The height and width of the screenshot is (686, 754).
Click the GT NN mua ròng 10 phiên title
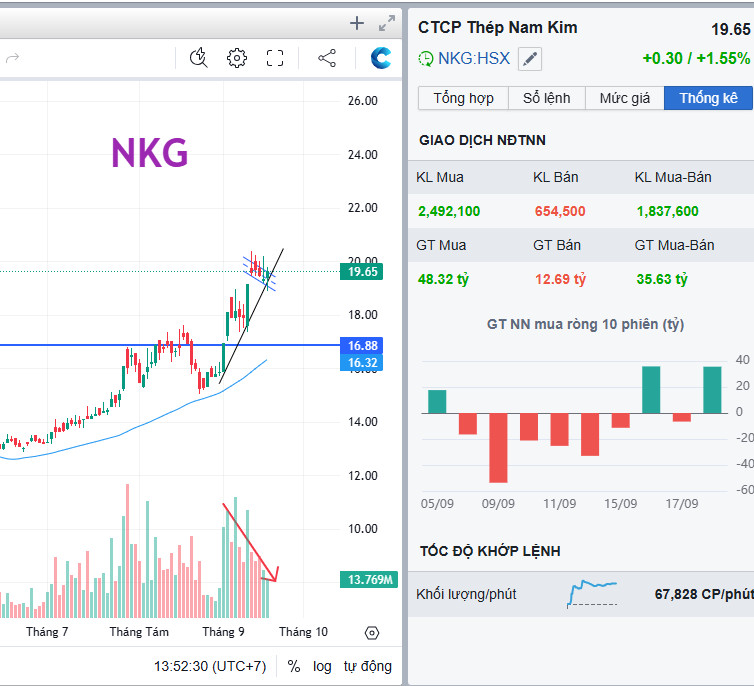(x=585, y=324)
